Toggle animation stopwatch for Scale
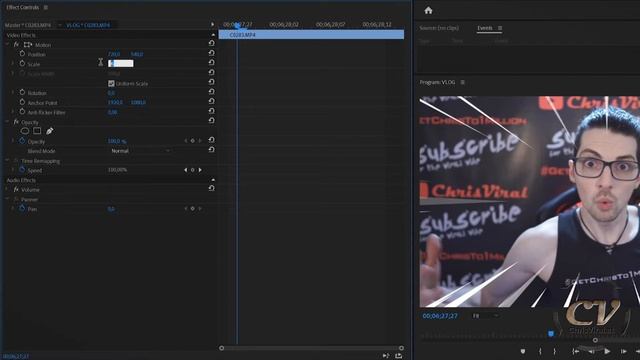The width and height of the screenshot is (640, 360). 22,64
